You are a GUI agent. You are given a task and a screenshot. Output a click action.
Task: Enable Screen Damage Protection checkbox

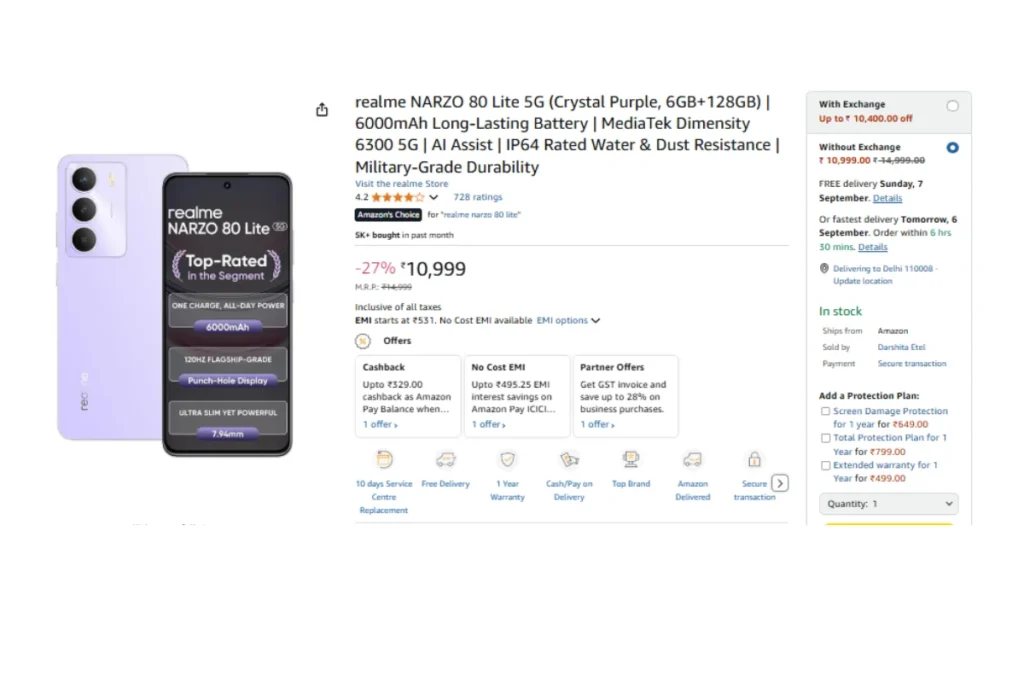point(825,411)
